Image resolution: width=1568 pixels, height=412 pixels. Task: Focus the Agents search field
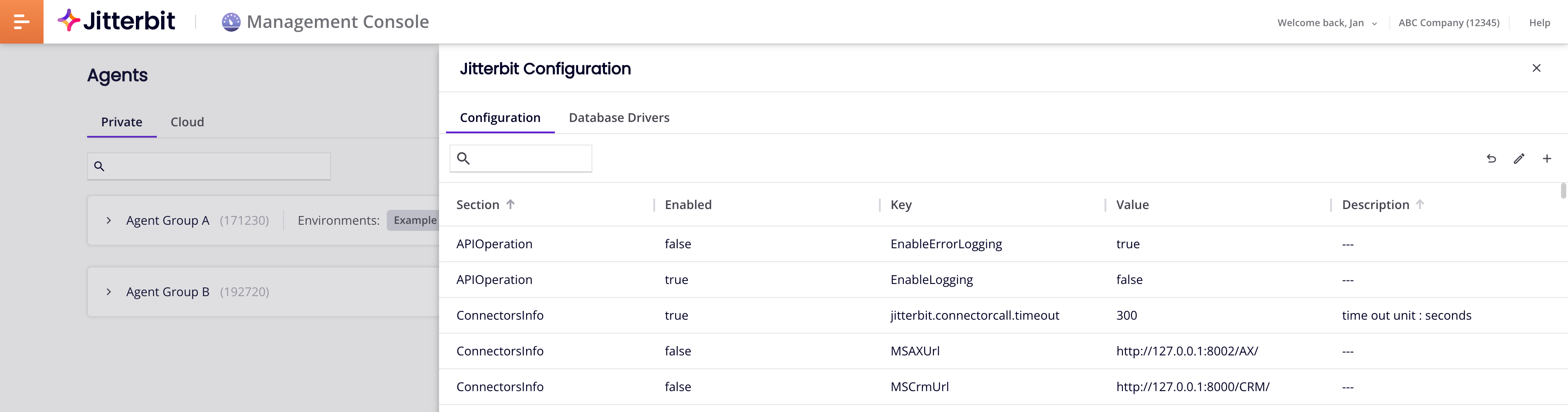pyautogui.click(x=209, y=166)
